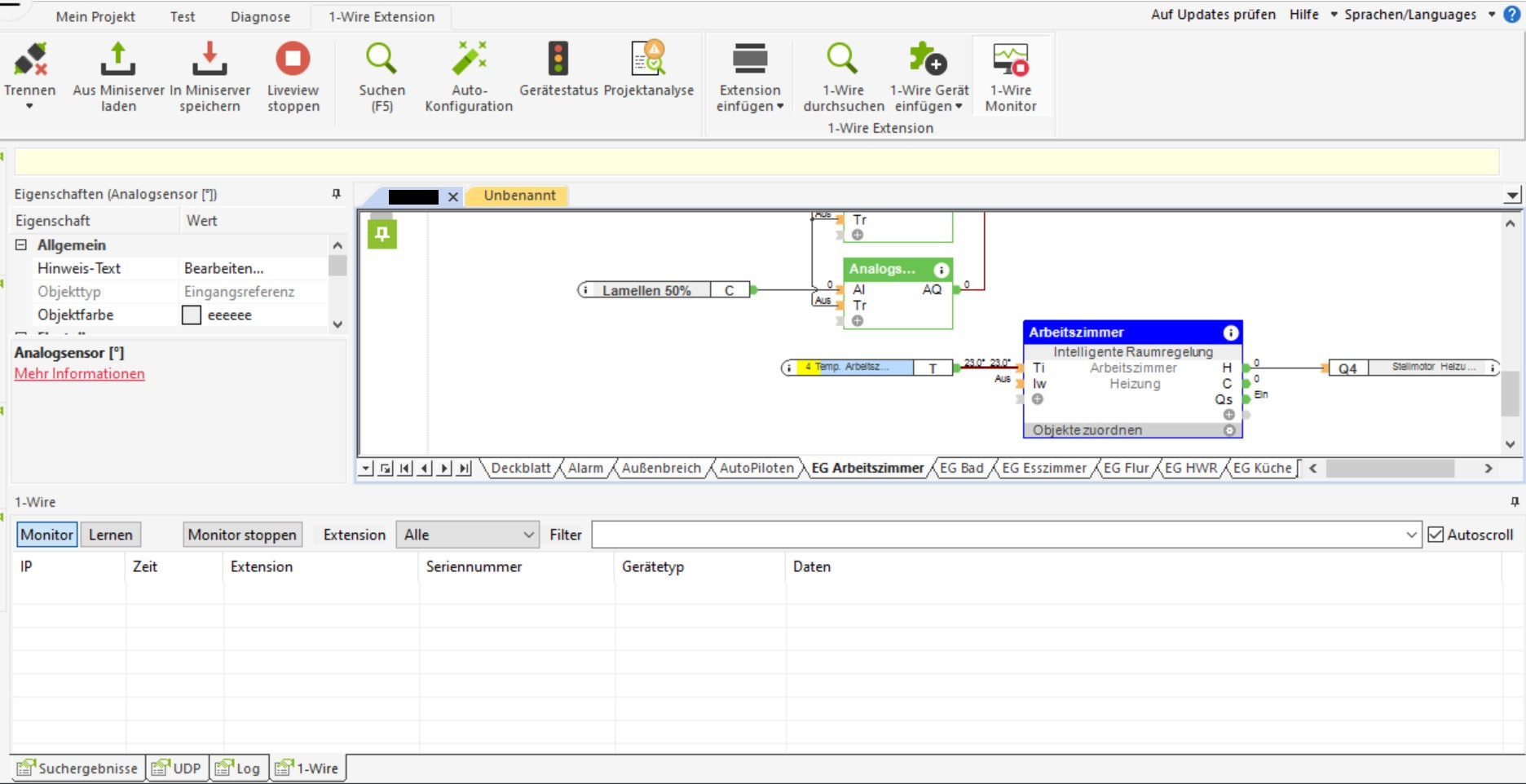Collapse the Allgemein properties group

click(21, 245)
